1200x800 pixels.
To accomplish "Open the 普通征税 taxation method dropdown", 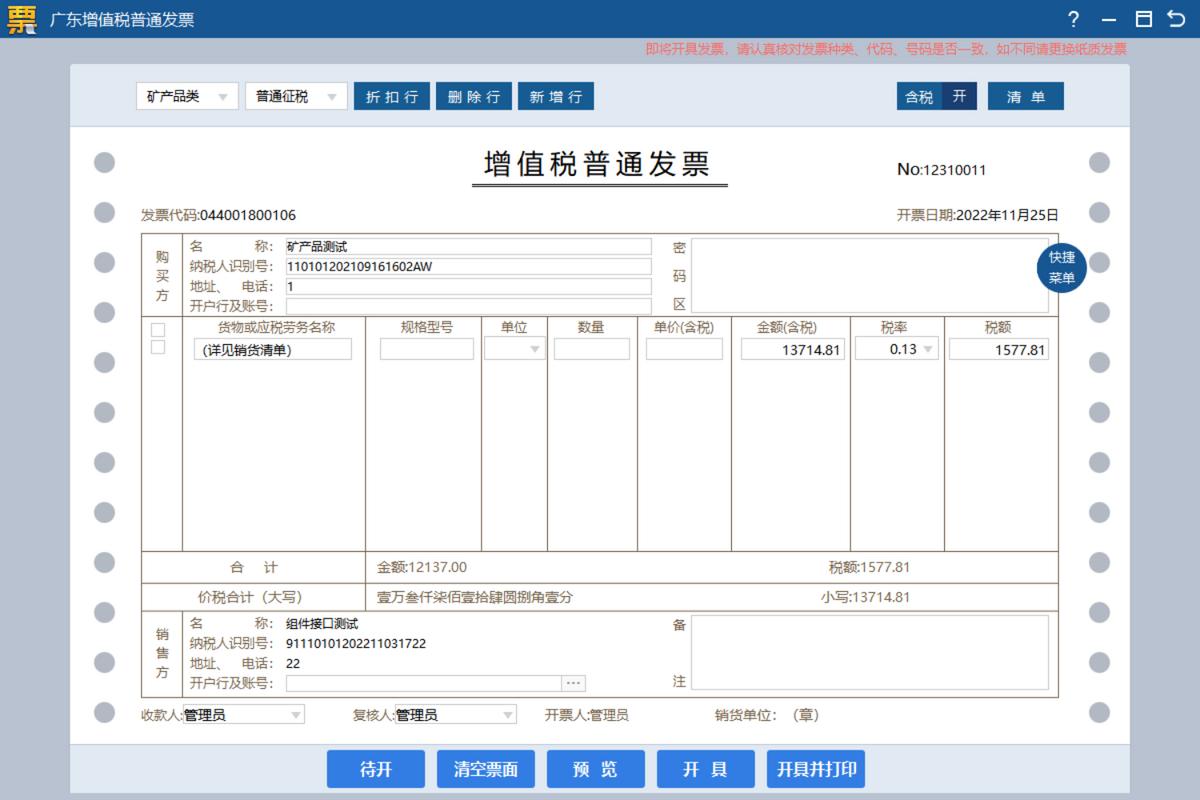I will click(296, 96).
